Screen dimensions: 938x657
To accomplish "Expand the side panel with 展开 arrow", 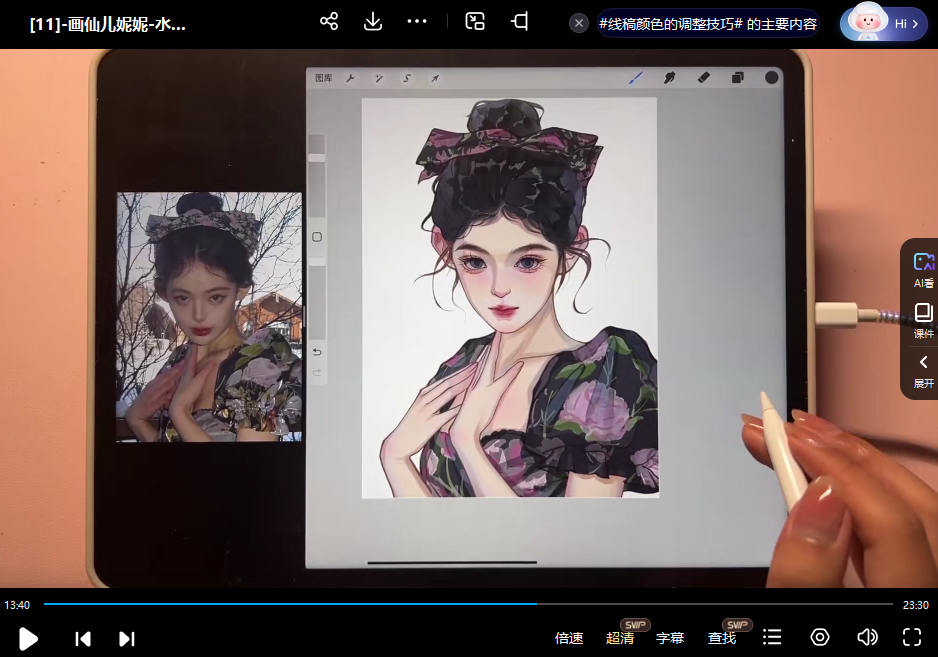I will pyautogui.click(x=923, y=369).
